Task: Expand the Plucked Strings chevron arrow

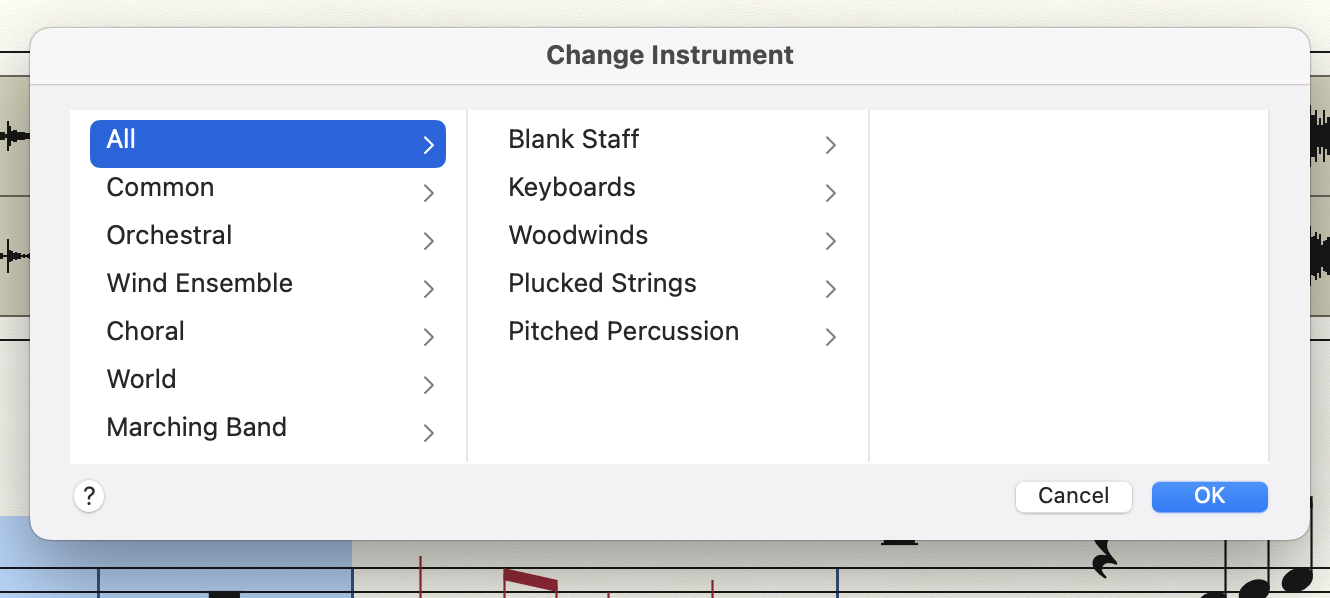Action: 830,289
